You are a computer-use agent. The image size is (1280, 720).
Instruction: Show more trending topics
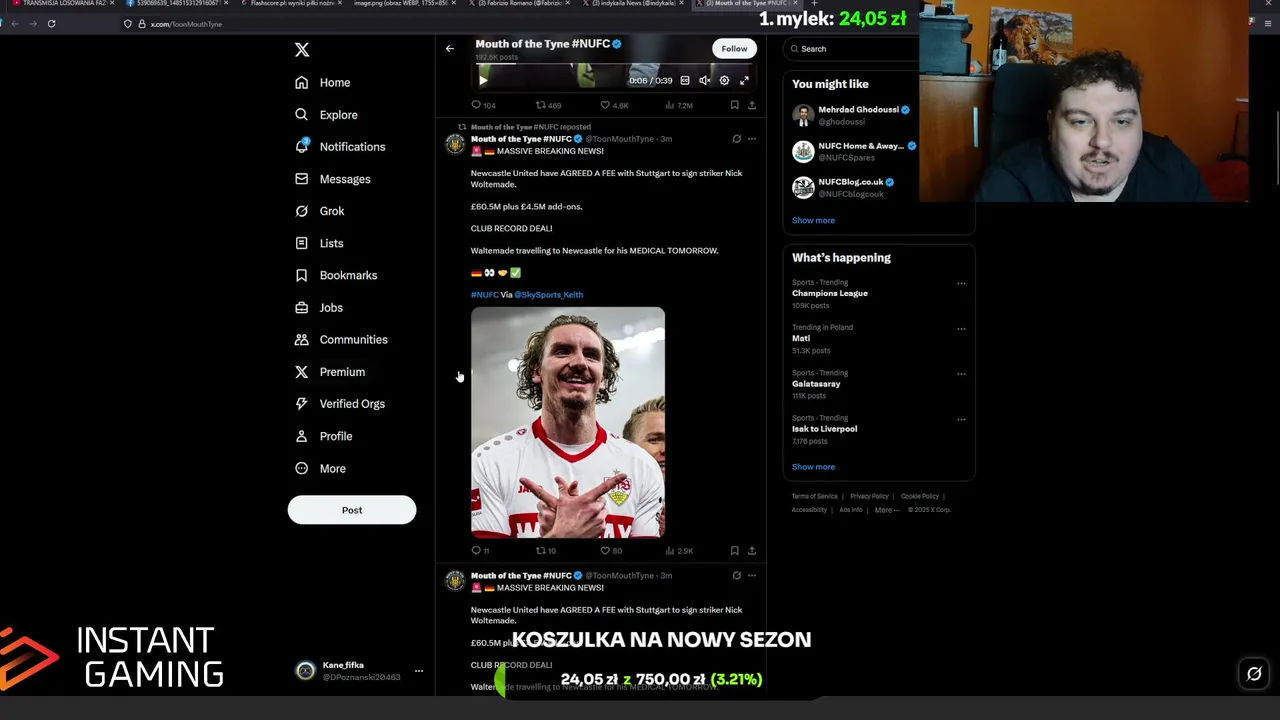[813, 467]
